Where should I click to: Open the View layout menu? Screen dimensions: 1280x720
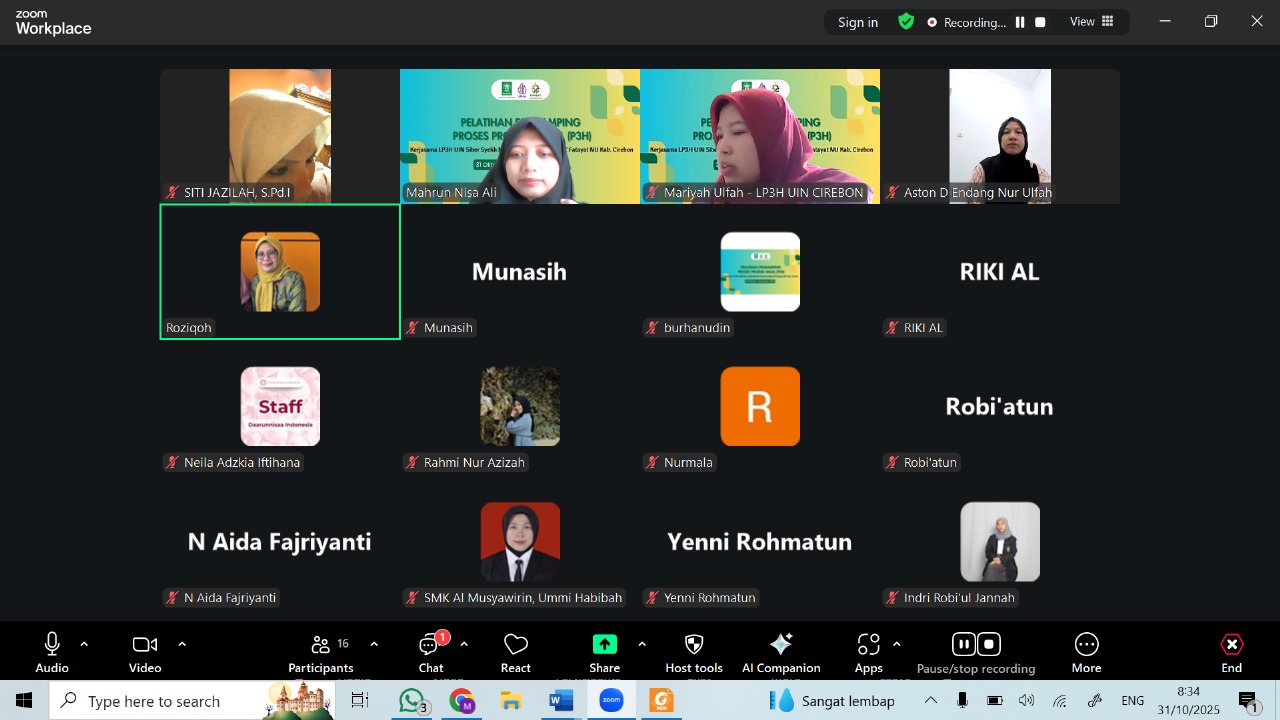coord(1091,22)
